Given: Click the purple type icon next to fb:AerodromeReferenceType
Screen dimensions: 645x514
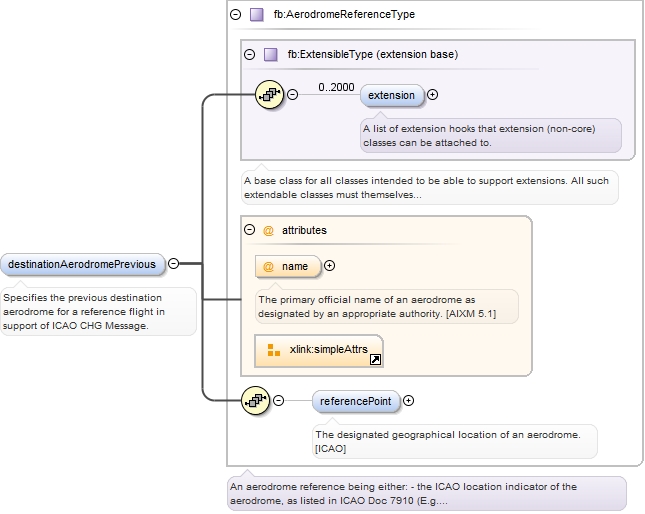Looking at the screenshot, I should [x=256, y=15].
